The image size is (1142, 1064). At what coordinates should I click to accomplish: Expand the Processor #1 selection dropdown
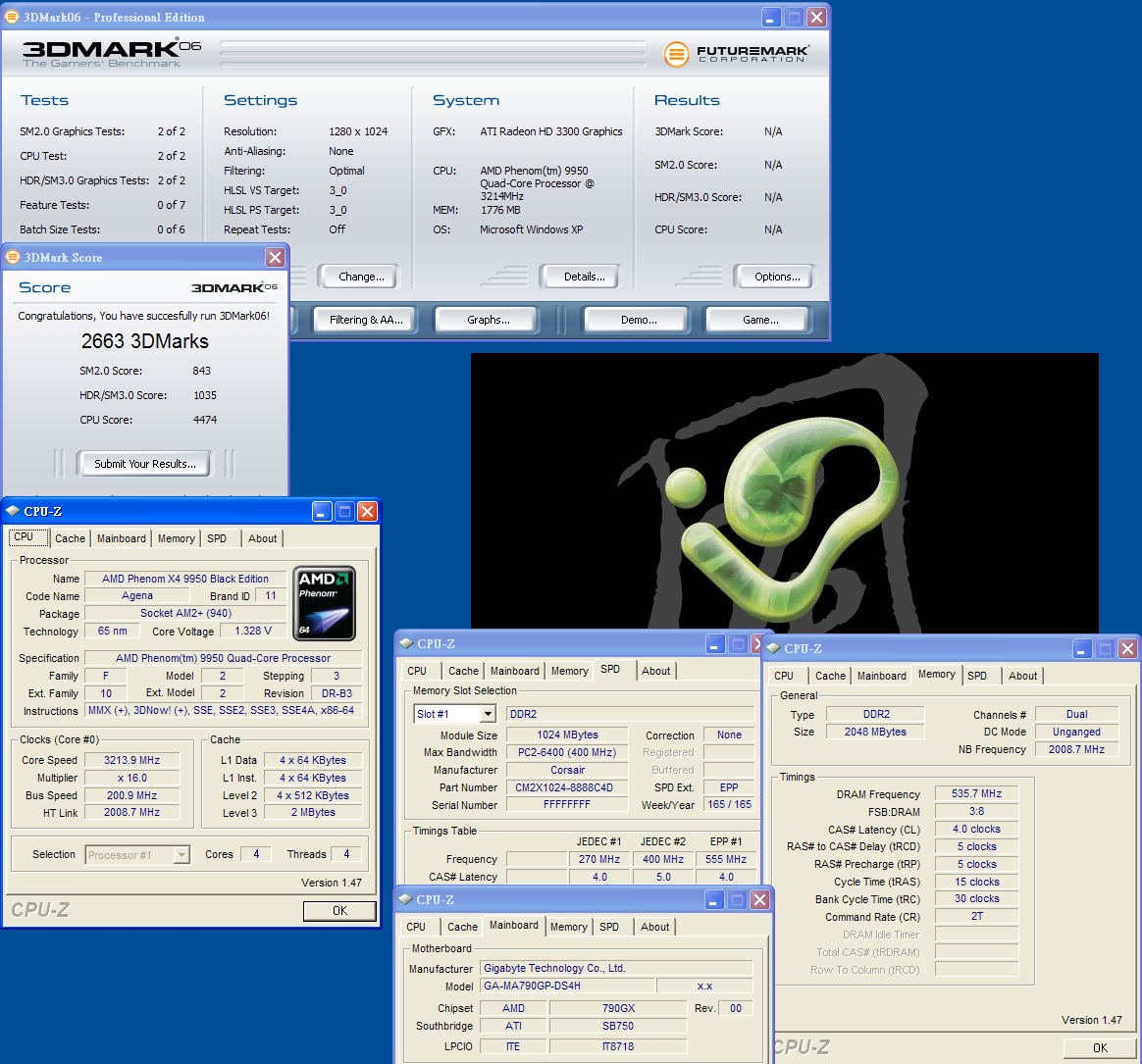click(x=181, y=855)
